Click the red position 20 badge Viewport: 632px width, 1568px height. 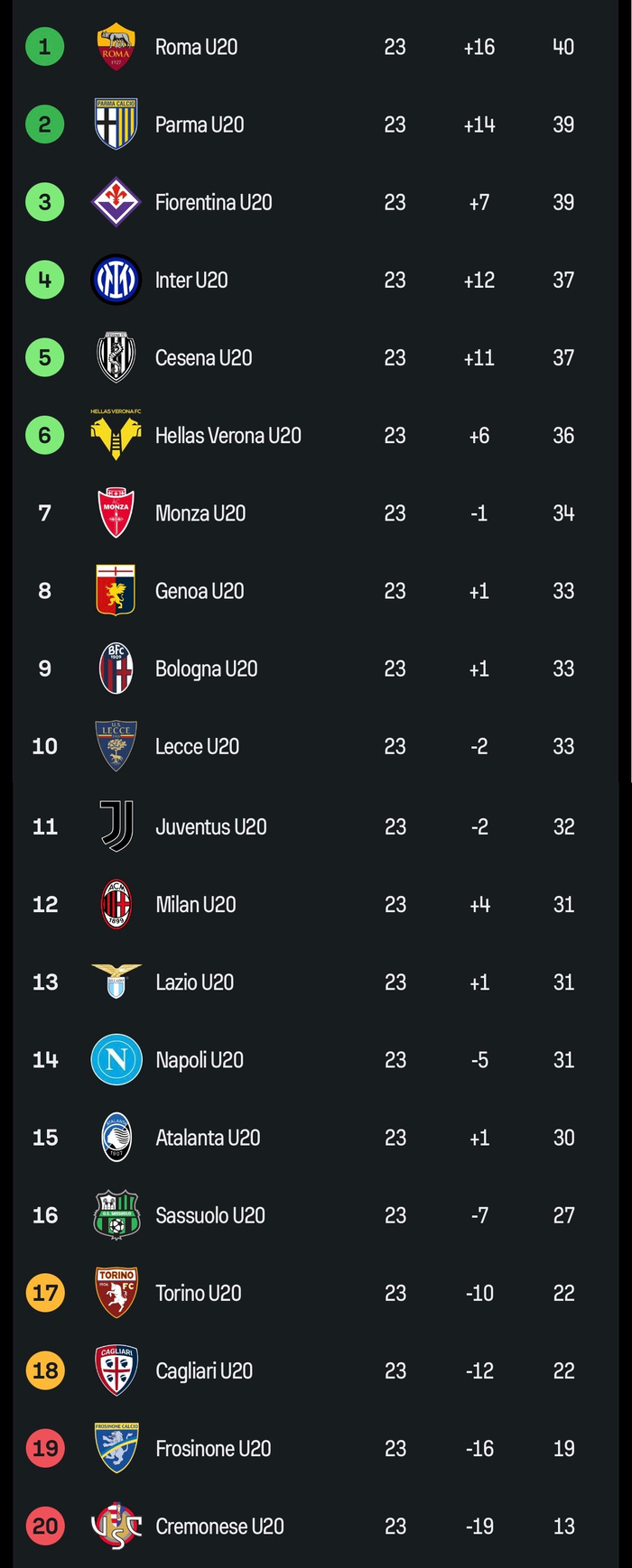coord(45,1526)
